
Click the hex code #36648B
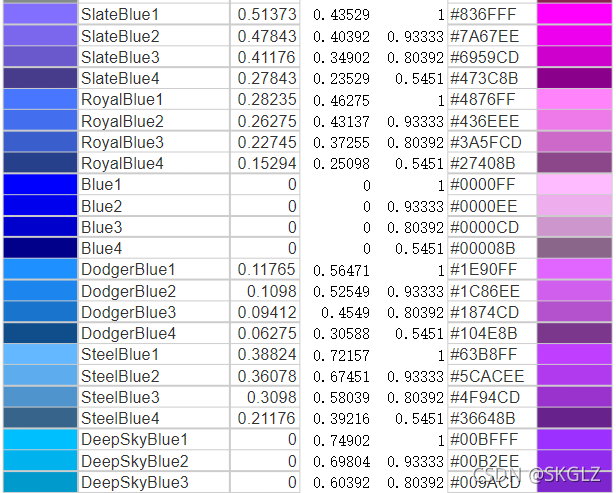pyautogui.click(x=482, y=419)
